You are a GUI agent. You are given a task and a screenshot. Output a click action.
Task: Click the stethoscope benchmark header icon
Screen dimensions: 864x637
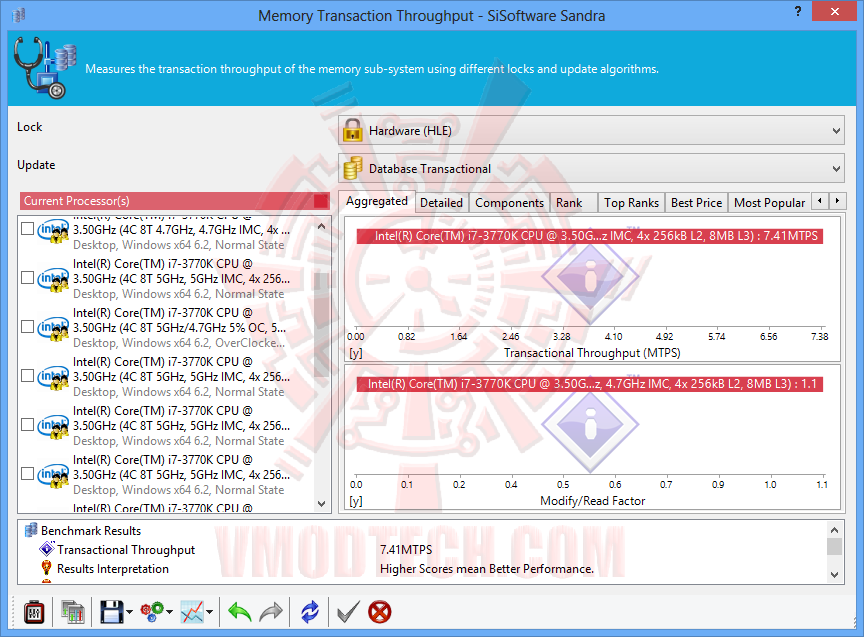pyautogui.click(x=45, y=67)
